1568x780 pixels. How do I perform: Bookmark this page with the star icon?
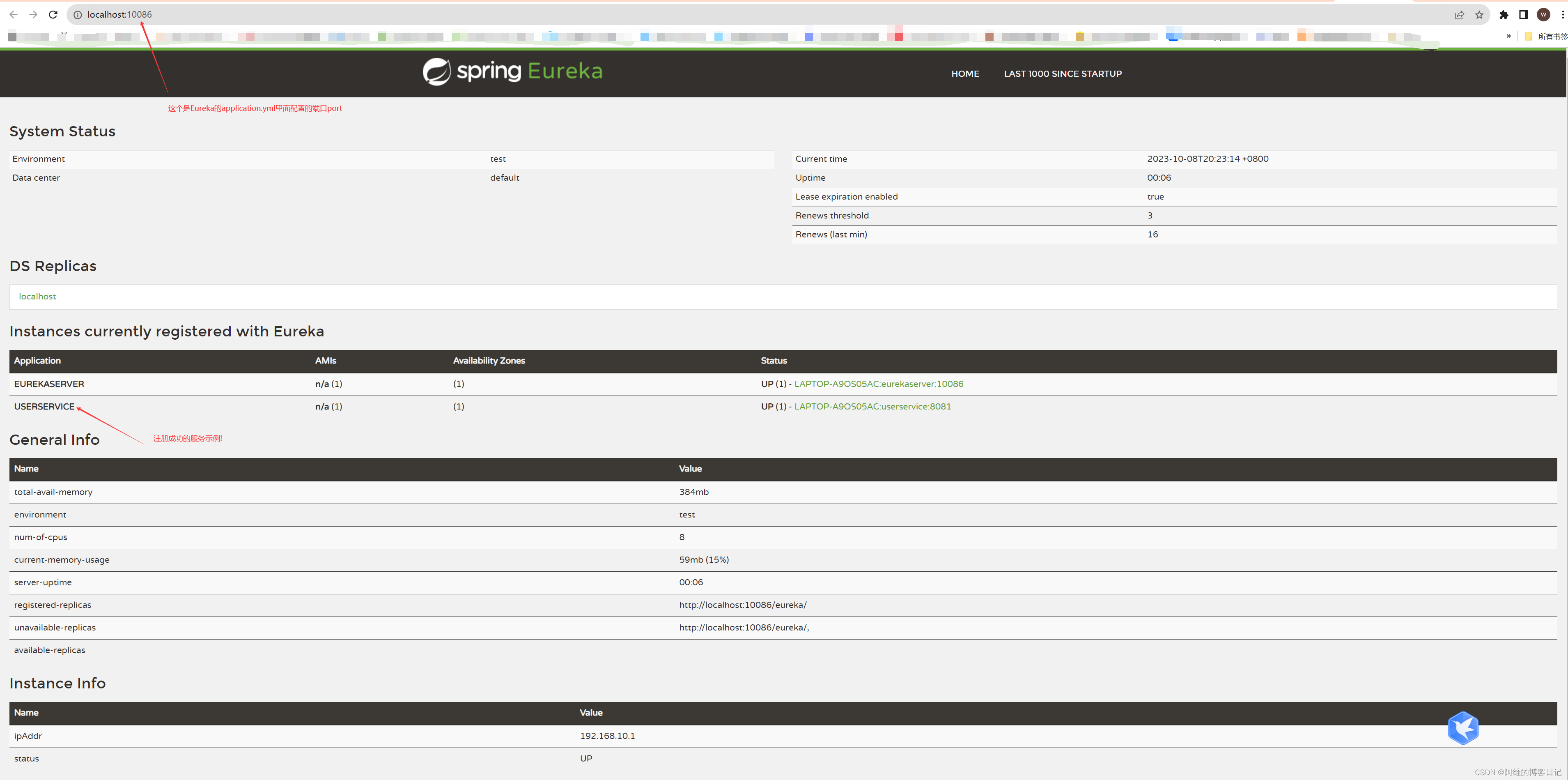tap(1479, 15)
